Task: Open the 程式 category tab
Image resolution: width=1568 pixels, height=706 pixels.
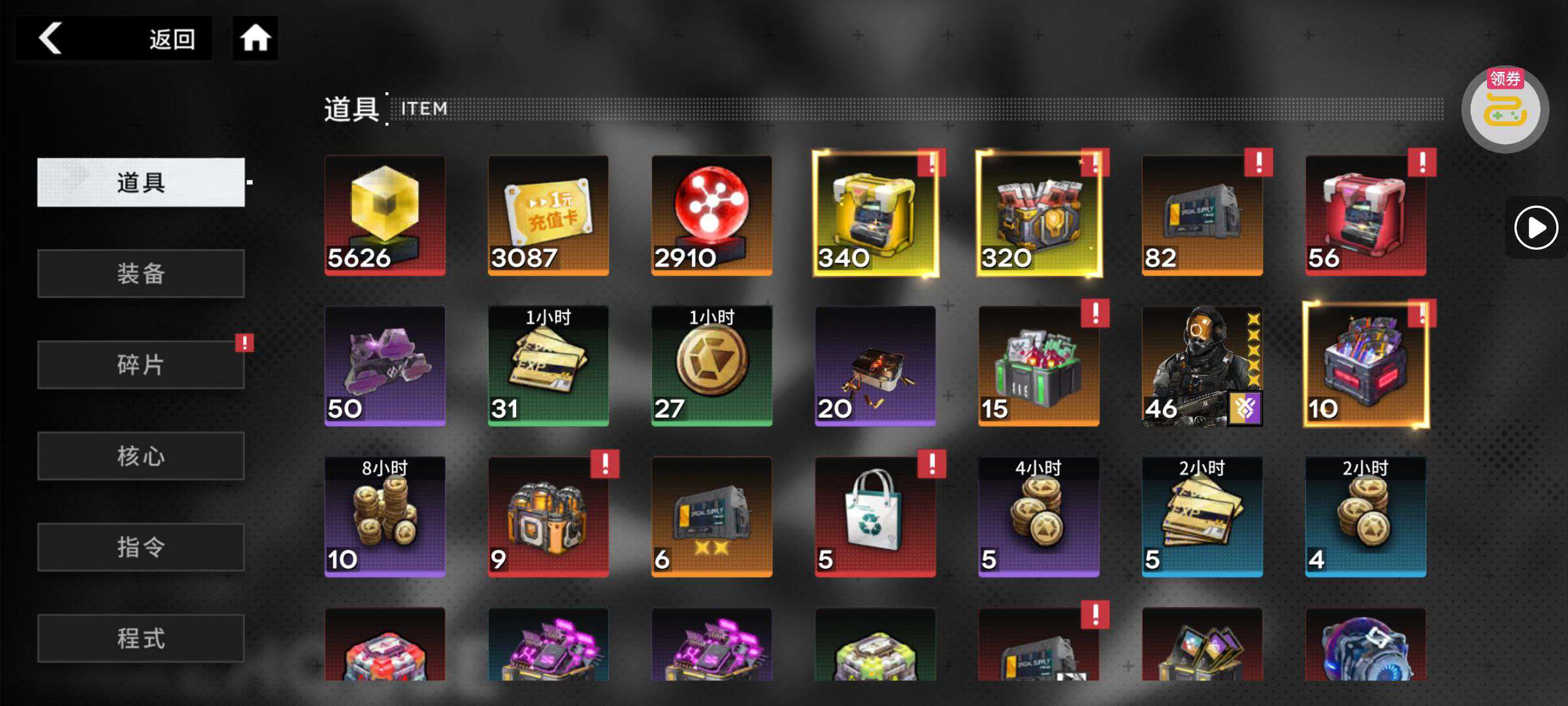Action: point(141,638)
